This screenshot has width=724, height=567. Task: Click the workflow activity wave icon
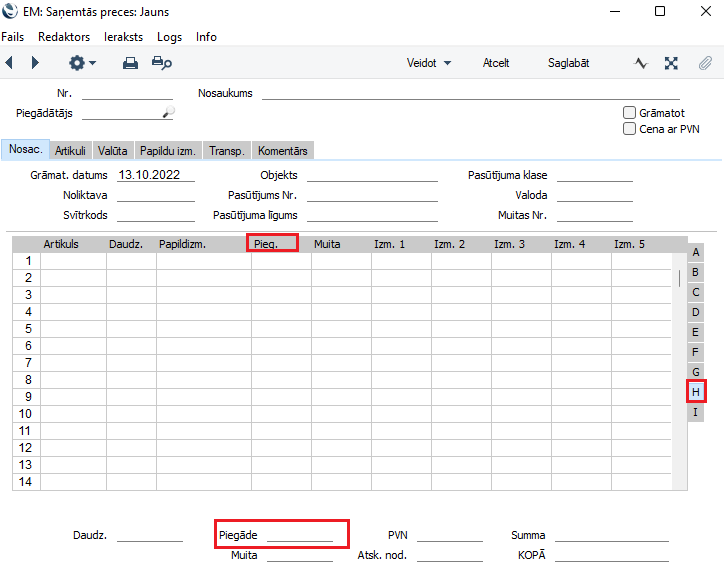[x=641, y=63]
